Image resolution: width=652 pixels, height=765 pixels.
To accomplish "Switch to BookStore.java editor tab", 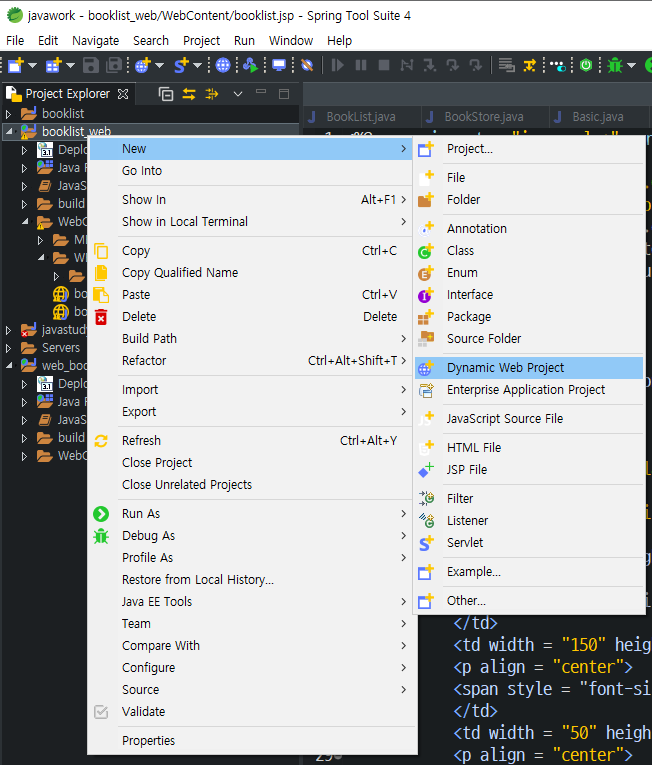I will (484, 117).
